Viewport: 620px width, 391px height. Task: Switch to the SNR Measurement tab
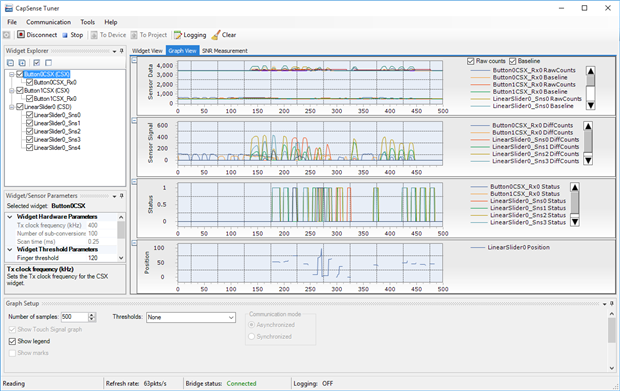pyautogui.click(x=225, y=51)
